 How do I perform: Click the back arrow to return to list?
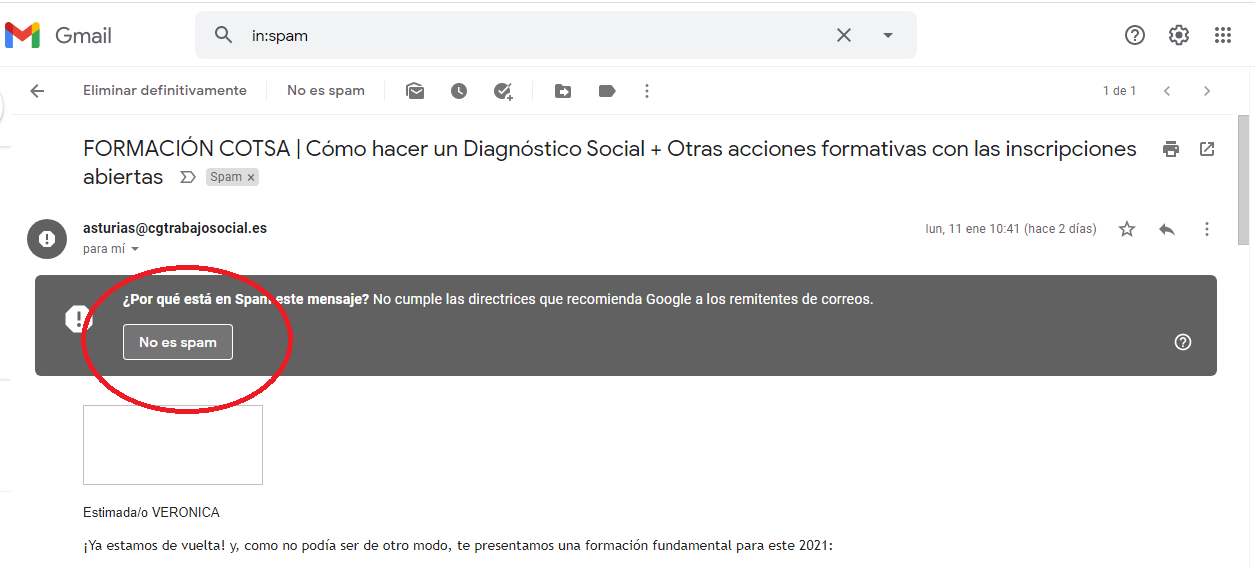(37, 91)
